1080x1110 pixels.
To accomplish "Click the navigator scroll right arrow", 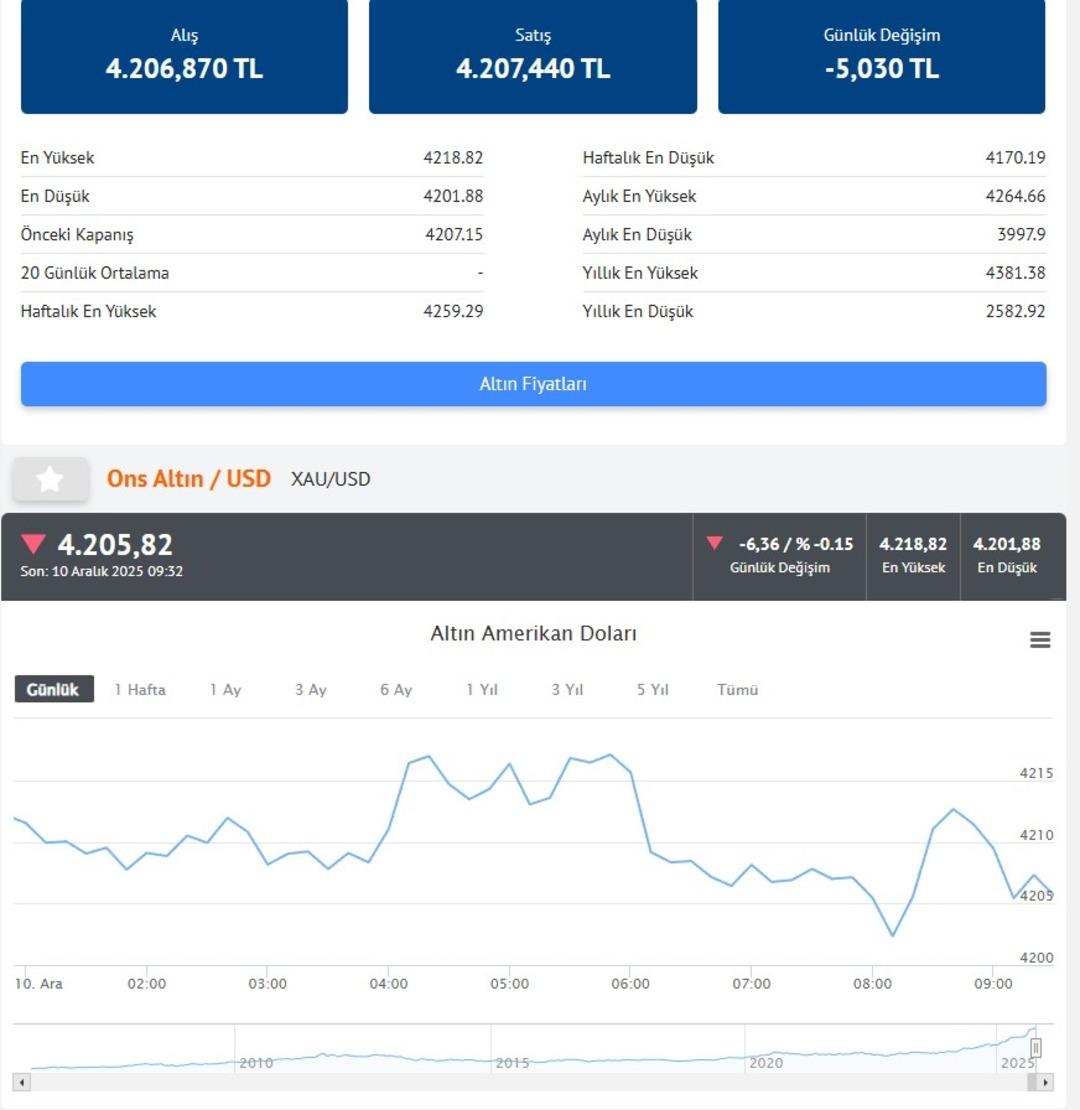I will pyautogui.click(x=1046, y=1082).
